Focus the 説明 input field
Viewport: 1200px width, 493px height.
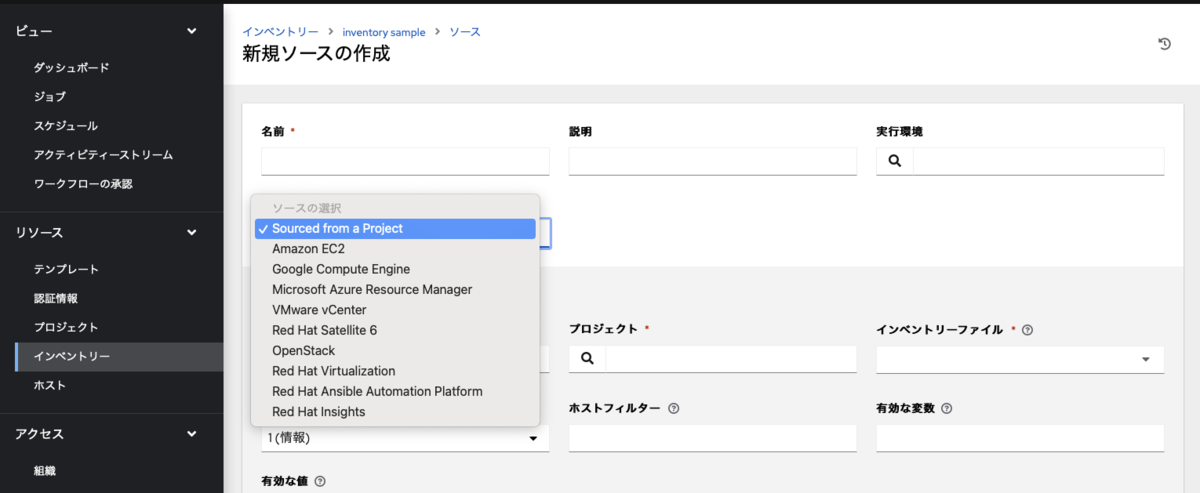click(x=713, y=161)
